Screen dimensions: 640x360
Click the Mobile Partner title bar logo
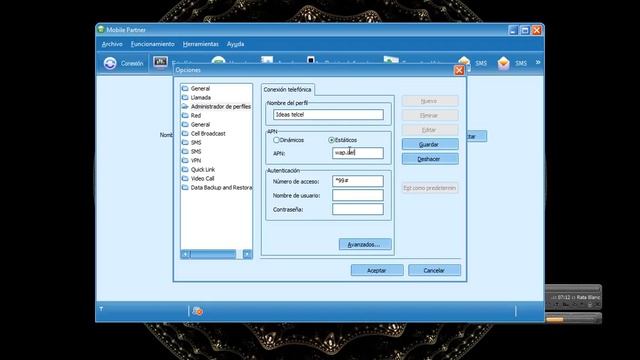[x=101, y=29]
